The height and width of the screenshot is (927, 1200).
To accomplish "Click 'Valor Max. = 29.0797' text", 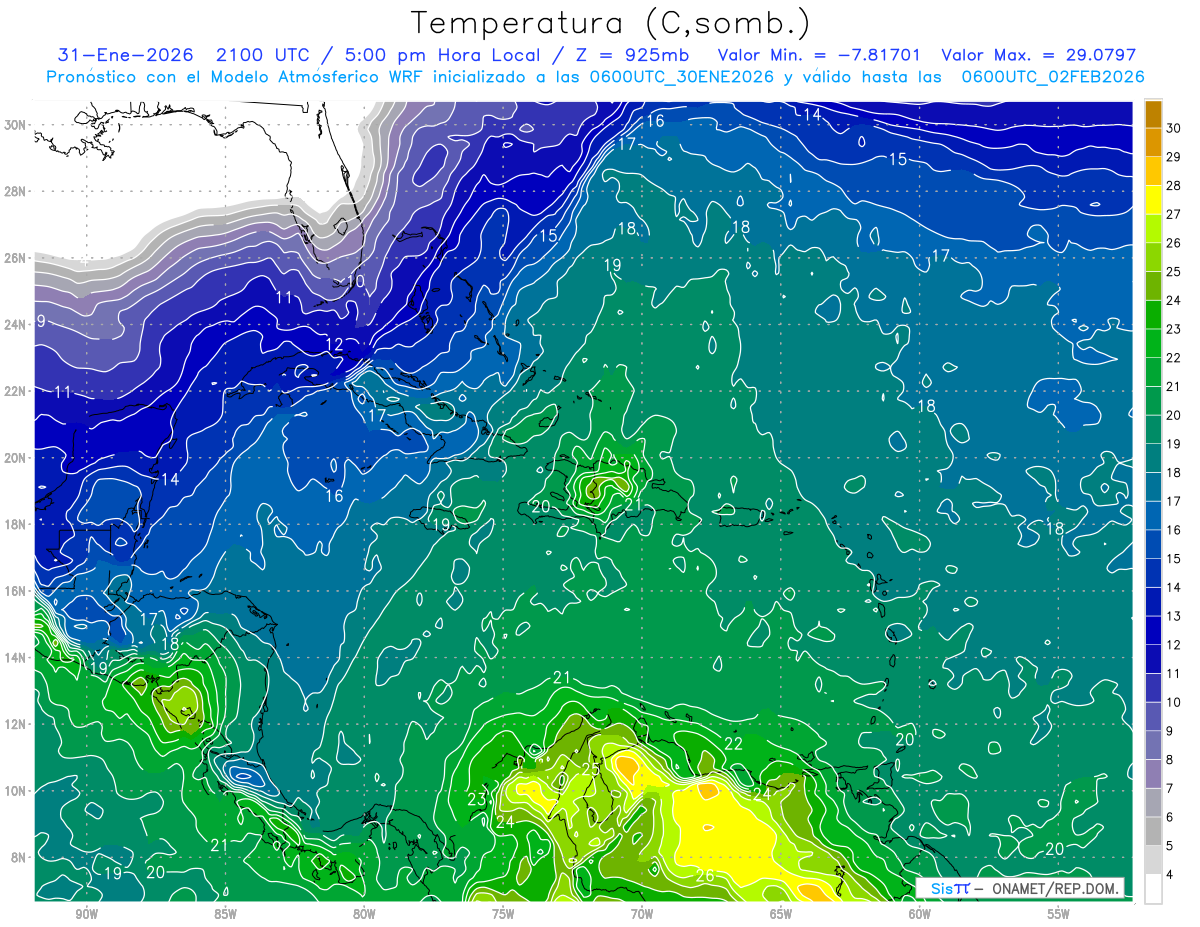I will tap(1039, 55).
